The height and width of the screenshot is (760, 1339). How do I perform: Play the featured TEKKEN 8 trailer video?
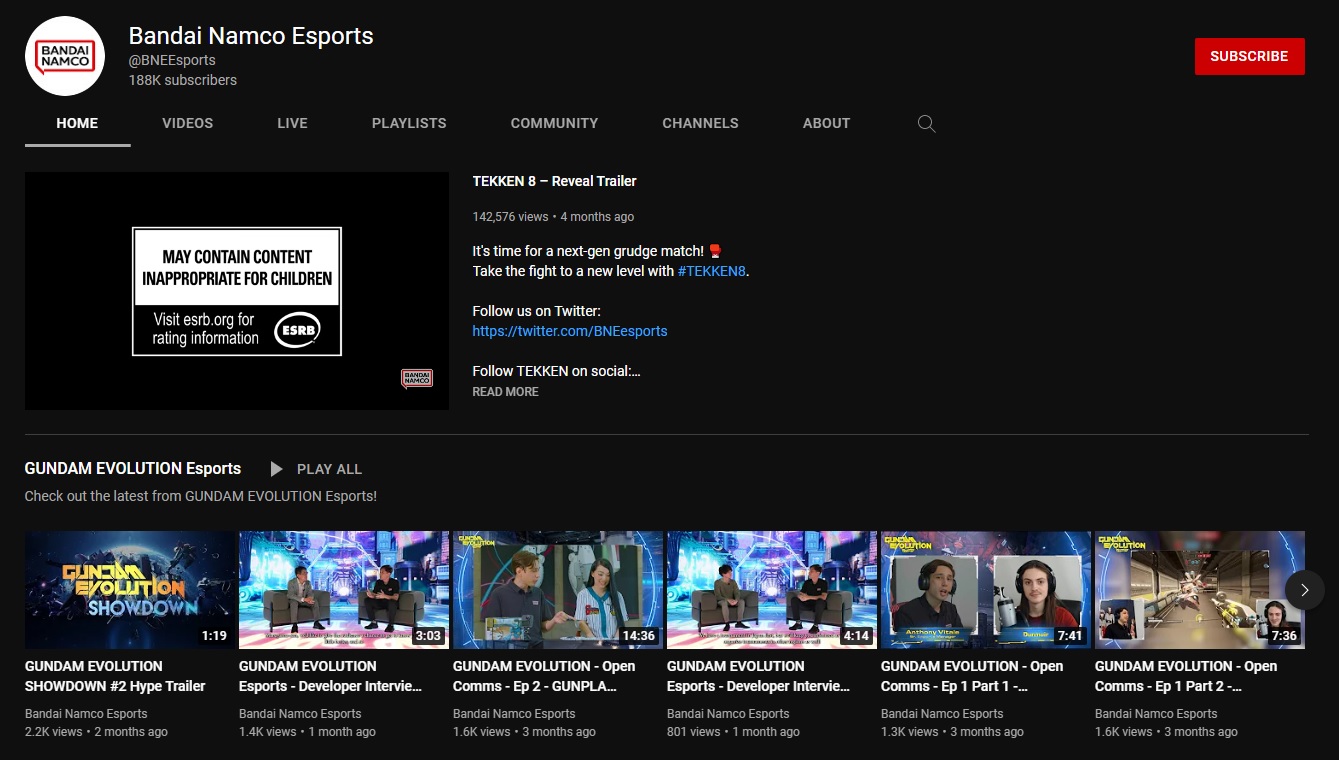[x=237, y=291]
